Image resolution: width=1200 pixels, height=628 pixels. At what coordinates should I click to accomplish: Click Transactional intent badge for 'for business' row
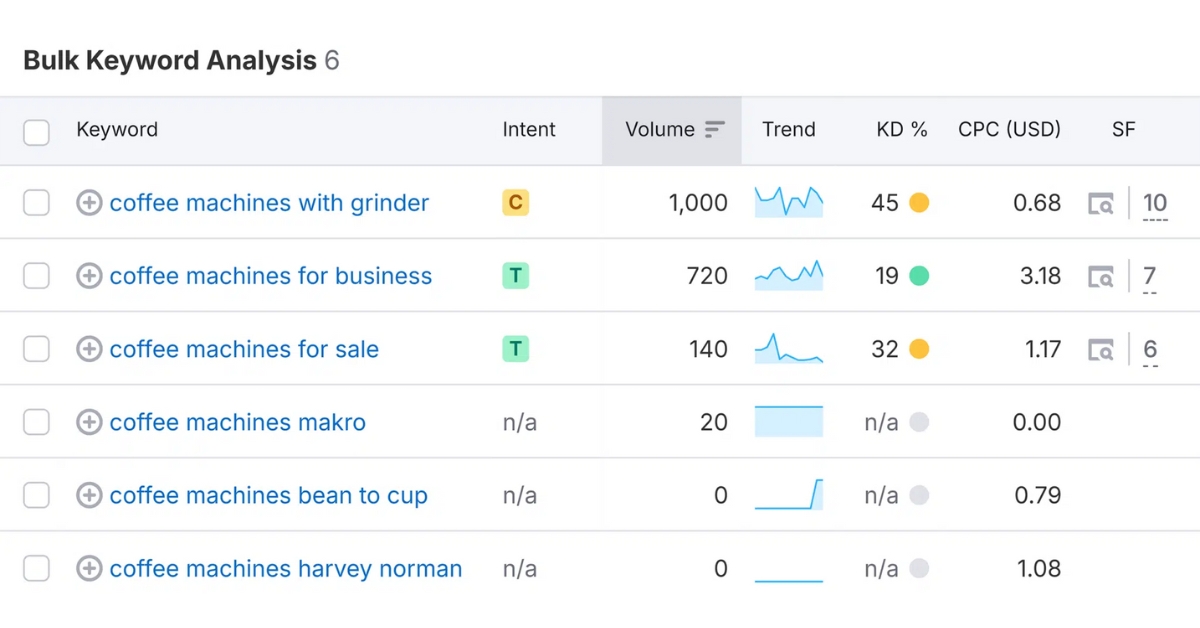pos(515,276)
